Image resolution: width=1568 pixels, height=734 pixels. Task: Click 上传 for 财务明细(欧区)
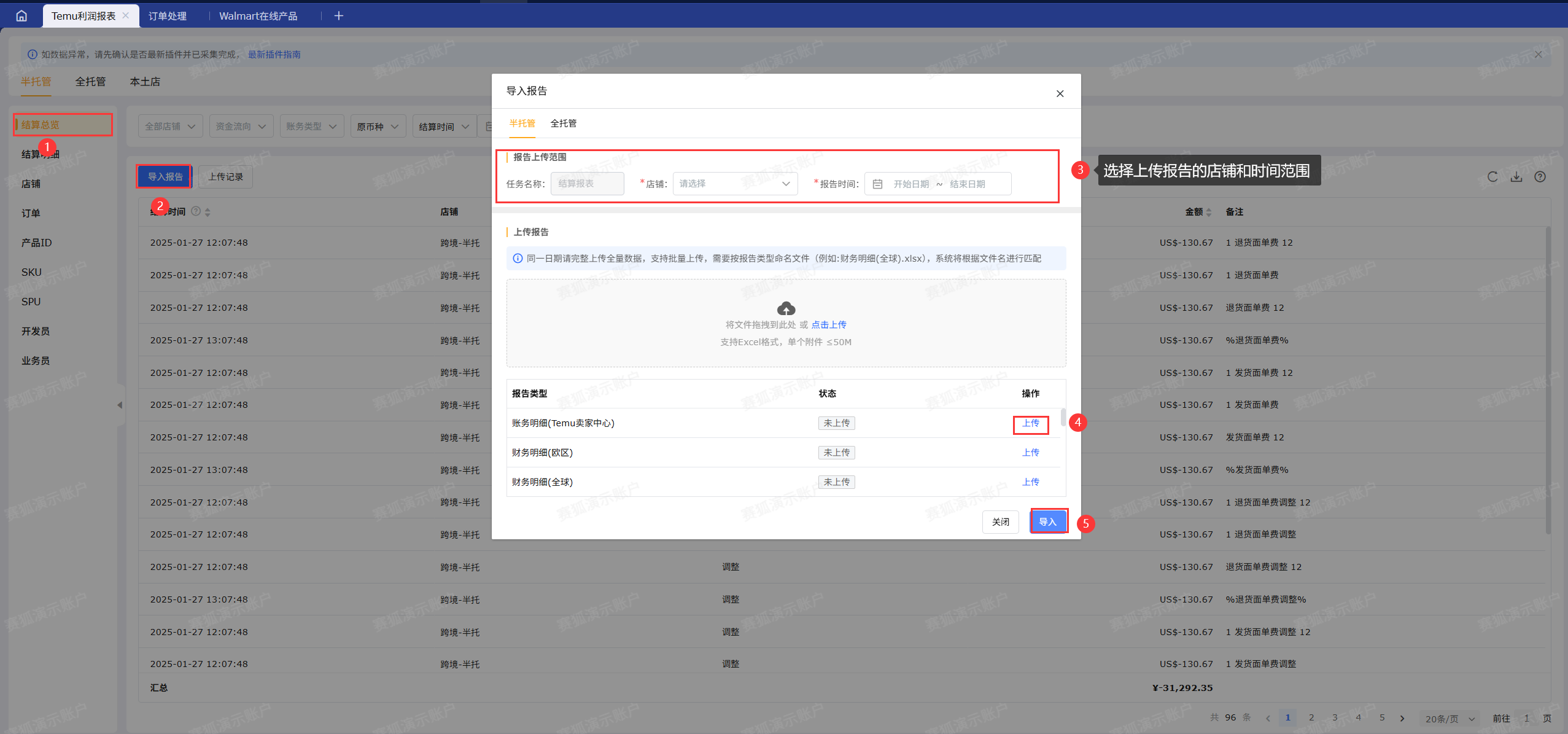(1030, 453)
